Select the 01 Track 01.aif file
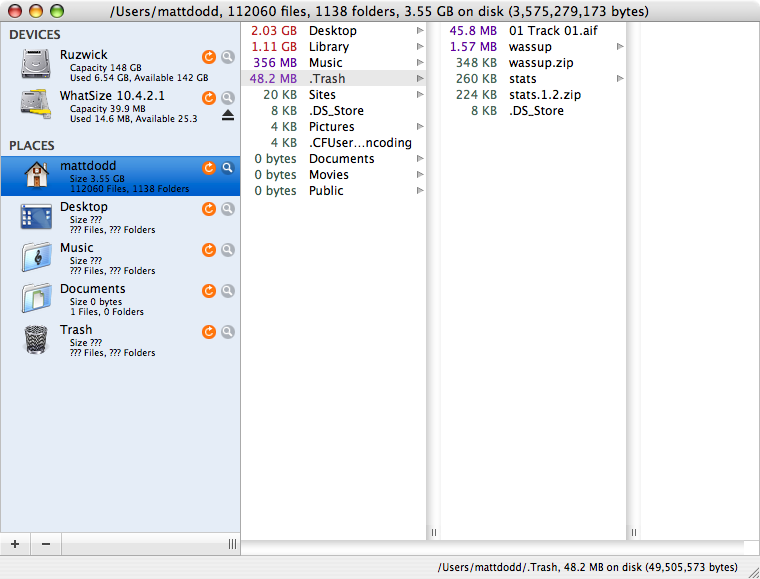Image resolution: width=760 pixels, height=579 pixels. point(533,31)
